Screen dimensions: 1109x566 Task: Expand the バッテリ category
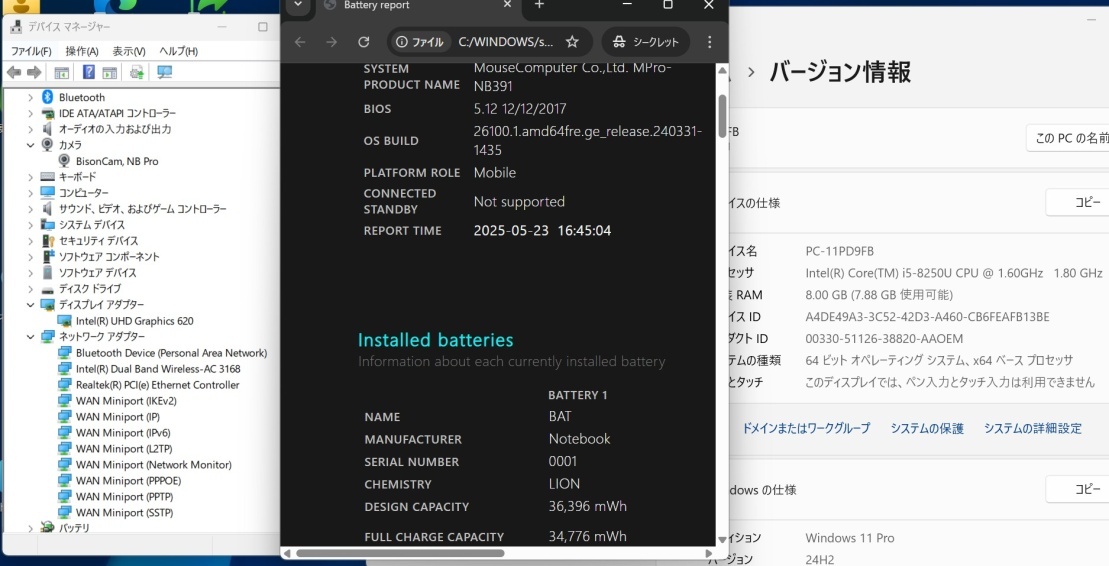pyautogui.click(x=30, y=528)
